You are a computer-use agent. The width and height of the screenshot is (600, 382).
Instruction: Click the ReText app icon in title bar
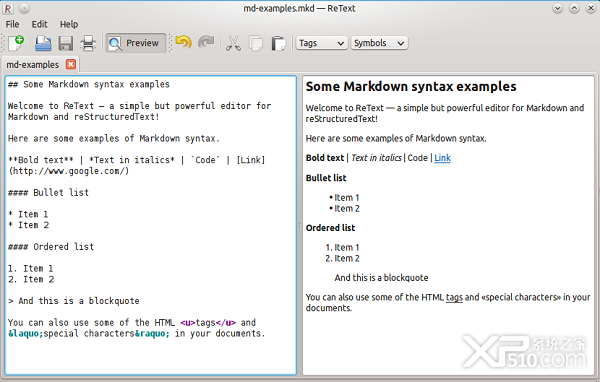click(8, 8)
